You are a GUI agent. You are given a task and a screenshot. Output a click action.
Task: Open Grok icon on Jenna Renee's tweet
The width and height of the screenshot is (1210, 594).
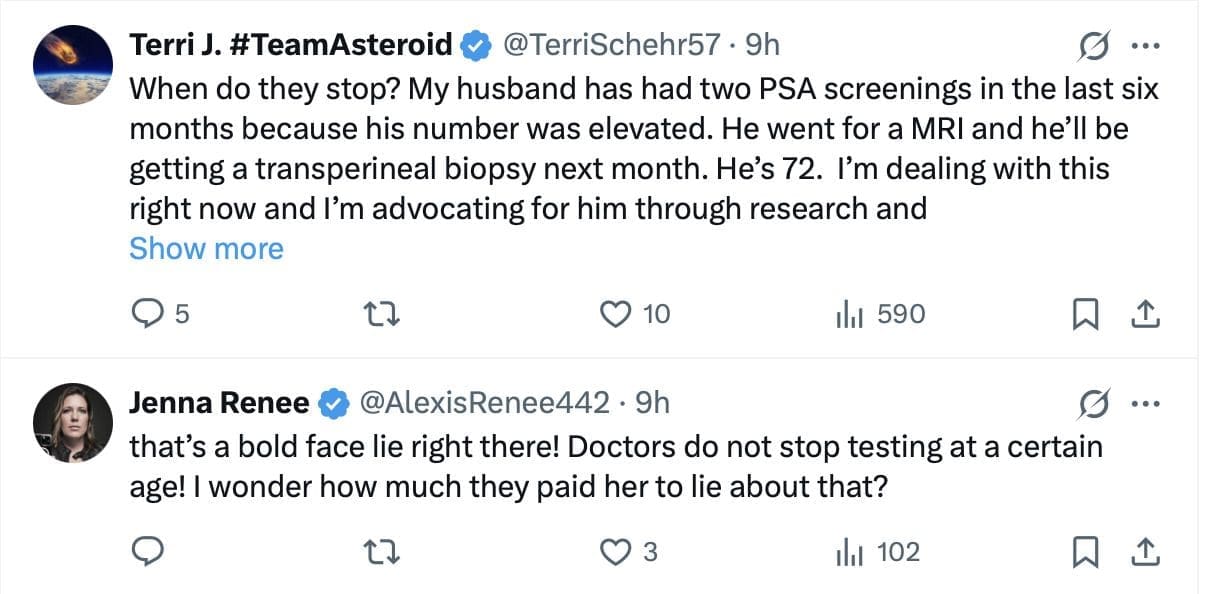point(1090,404)
